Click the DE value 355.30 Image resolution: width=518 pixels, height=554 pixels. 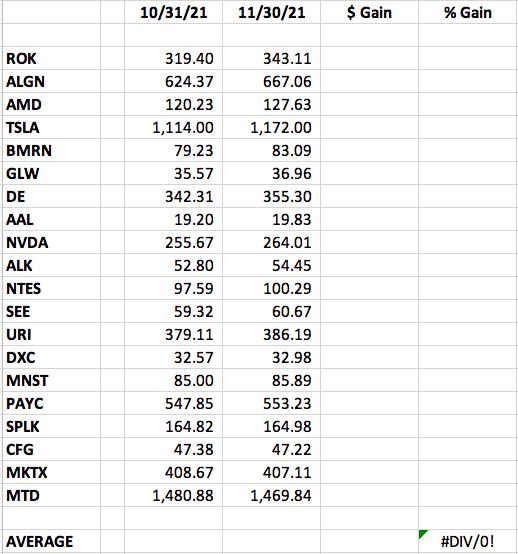point(271,196)
